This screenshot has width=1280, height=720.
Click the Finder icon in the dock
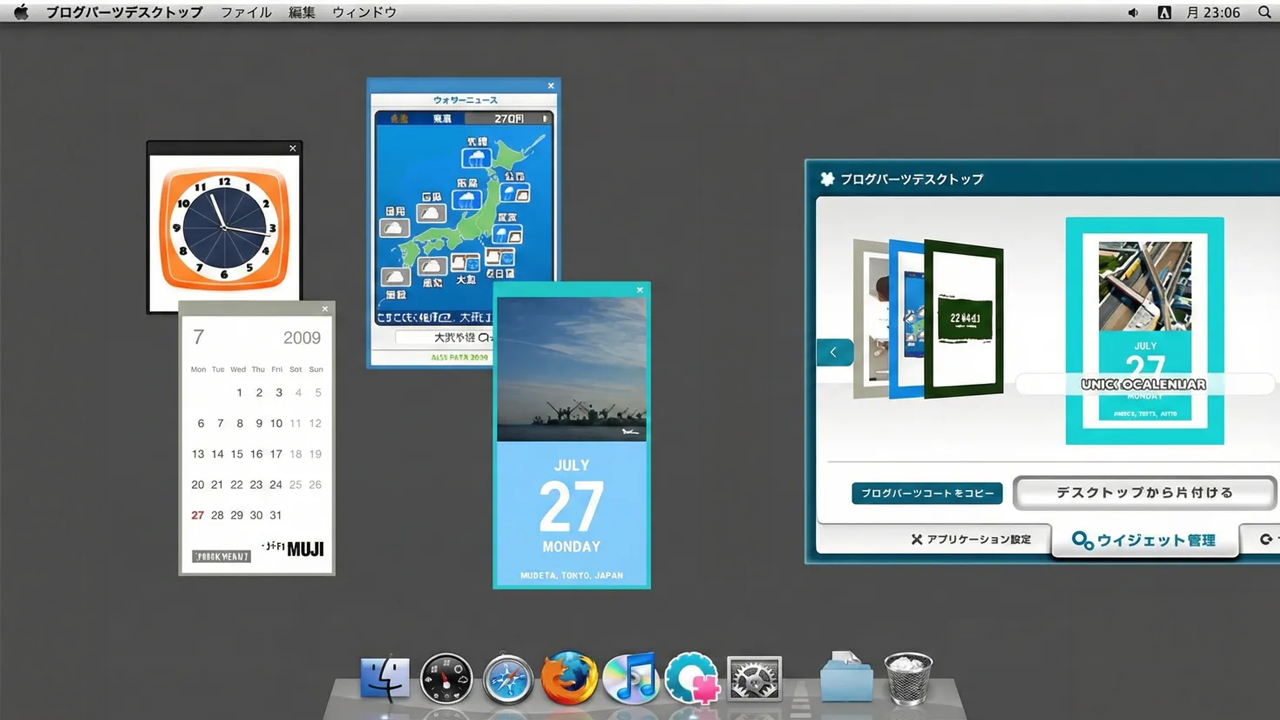pyautogui.click(x=385, y=680)
